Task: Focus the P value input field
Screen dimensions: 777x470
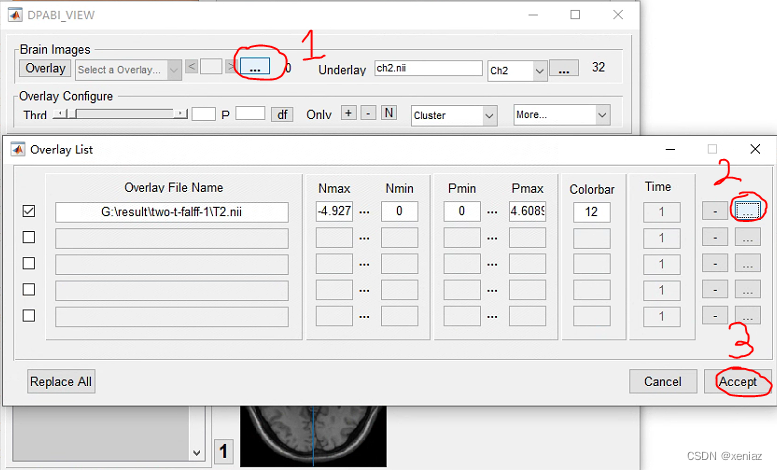Action: point(250,114)
